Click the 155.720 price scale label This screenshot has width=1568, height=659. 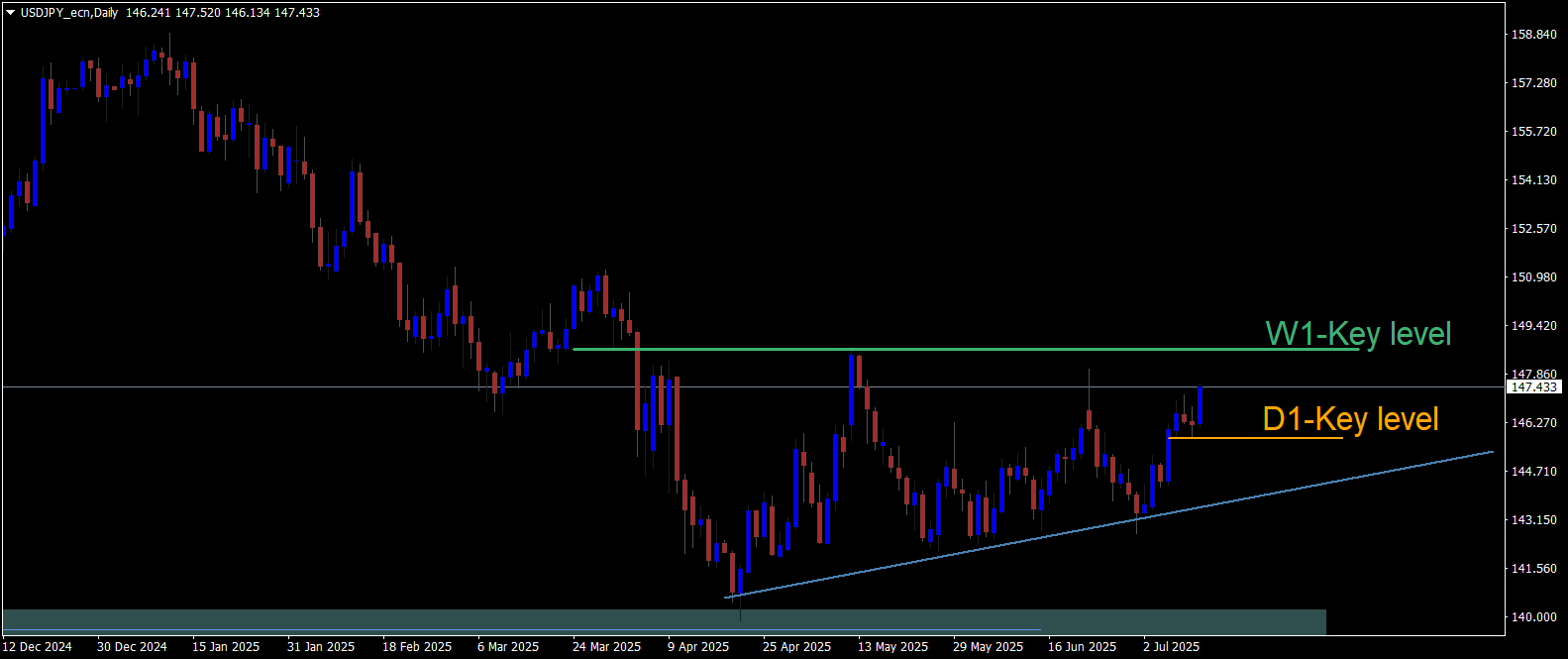point(1533,132)
